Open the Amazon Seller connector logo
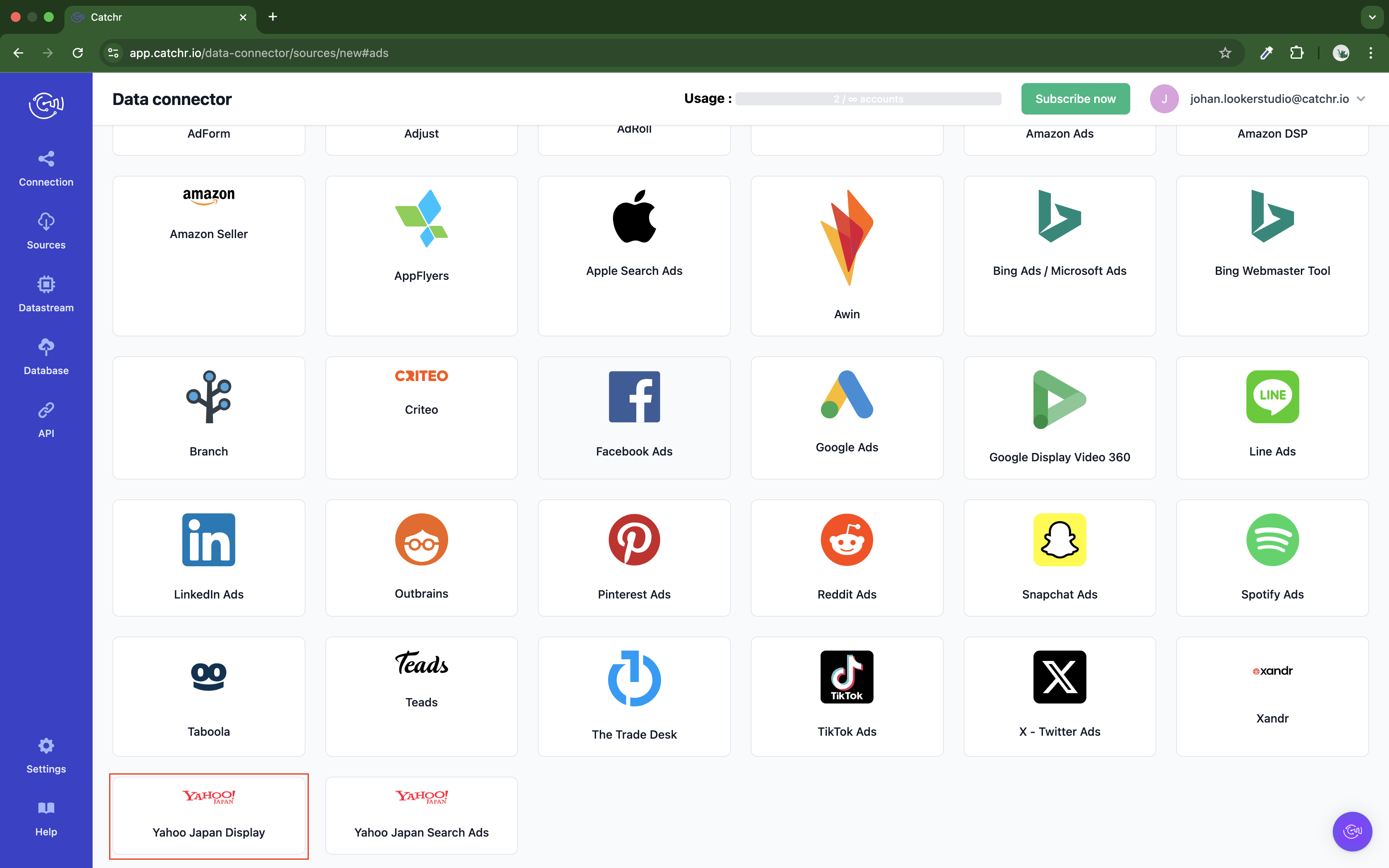The image size is (1389, 868). [x=208, y=196]
